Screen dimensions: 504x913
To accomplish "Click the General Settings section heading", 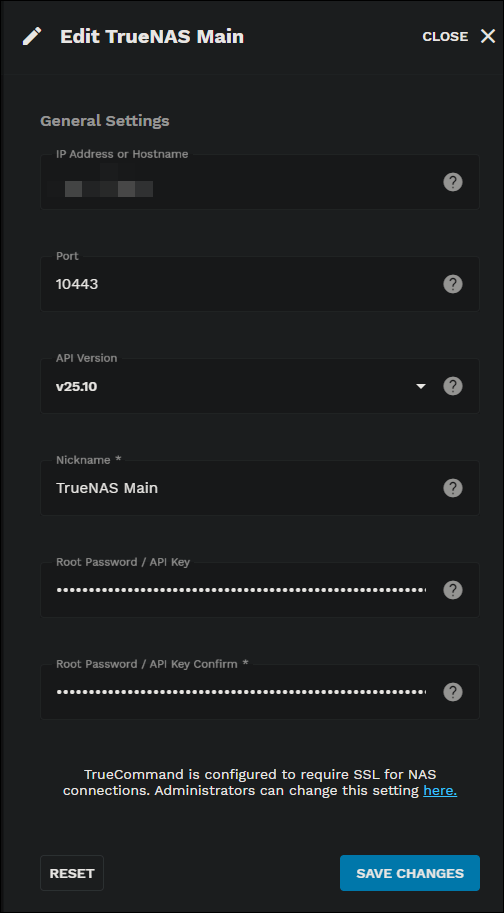I will click(105, 121).
